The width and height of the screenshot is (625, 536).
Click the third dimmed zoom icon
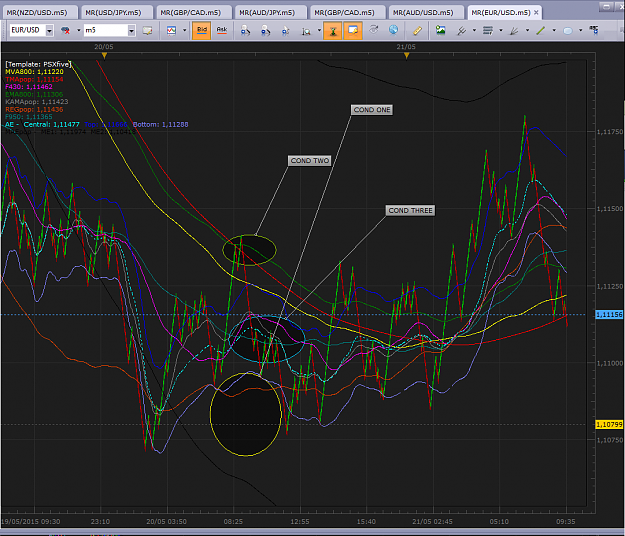(285, 31)
